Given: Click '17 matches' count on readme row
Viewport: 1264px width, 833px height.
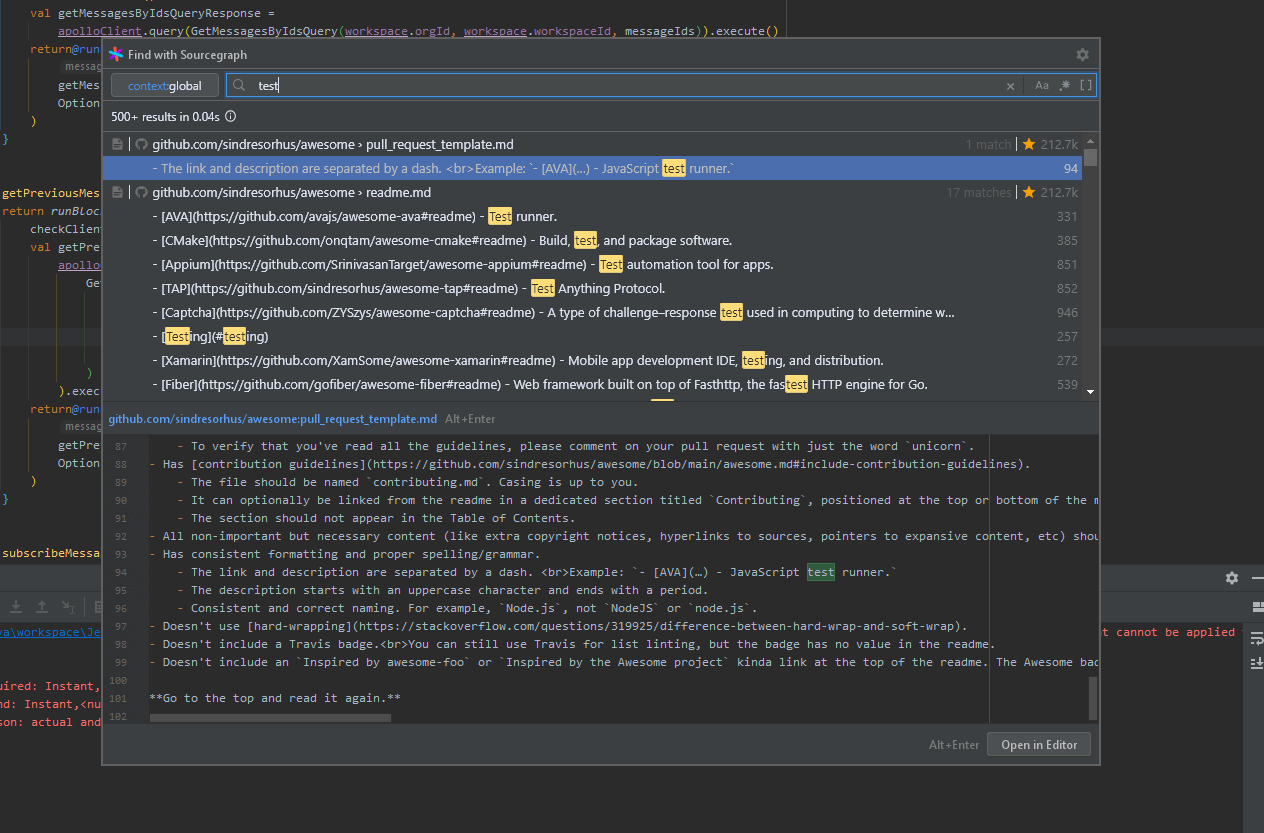Looking at the screenshot, I should click(979, 192).
